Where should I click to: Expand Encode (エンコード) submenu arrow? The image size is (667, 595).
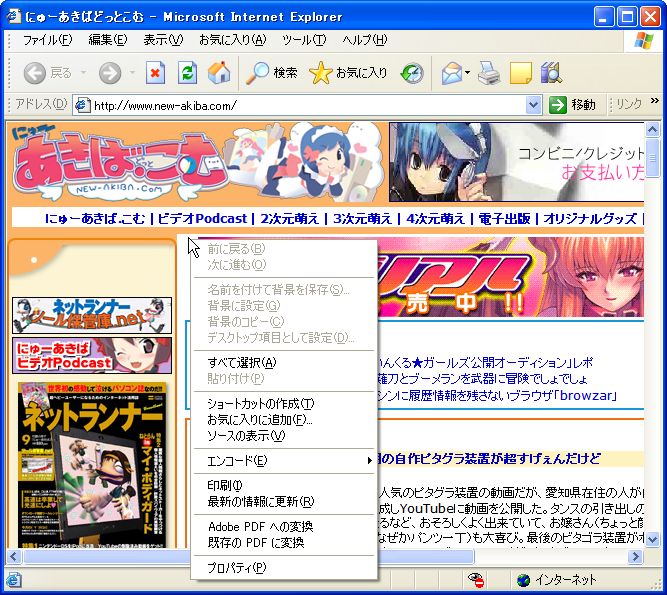pos(370,461)
